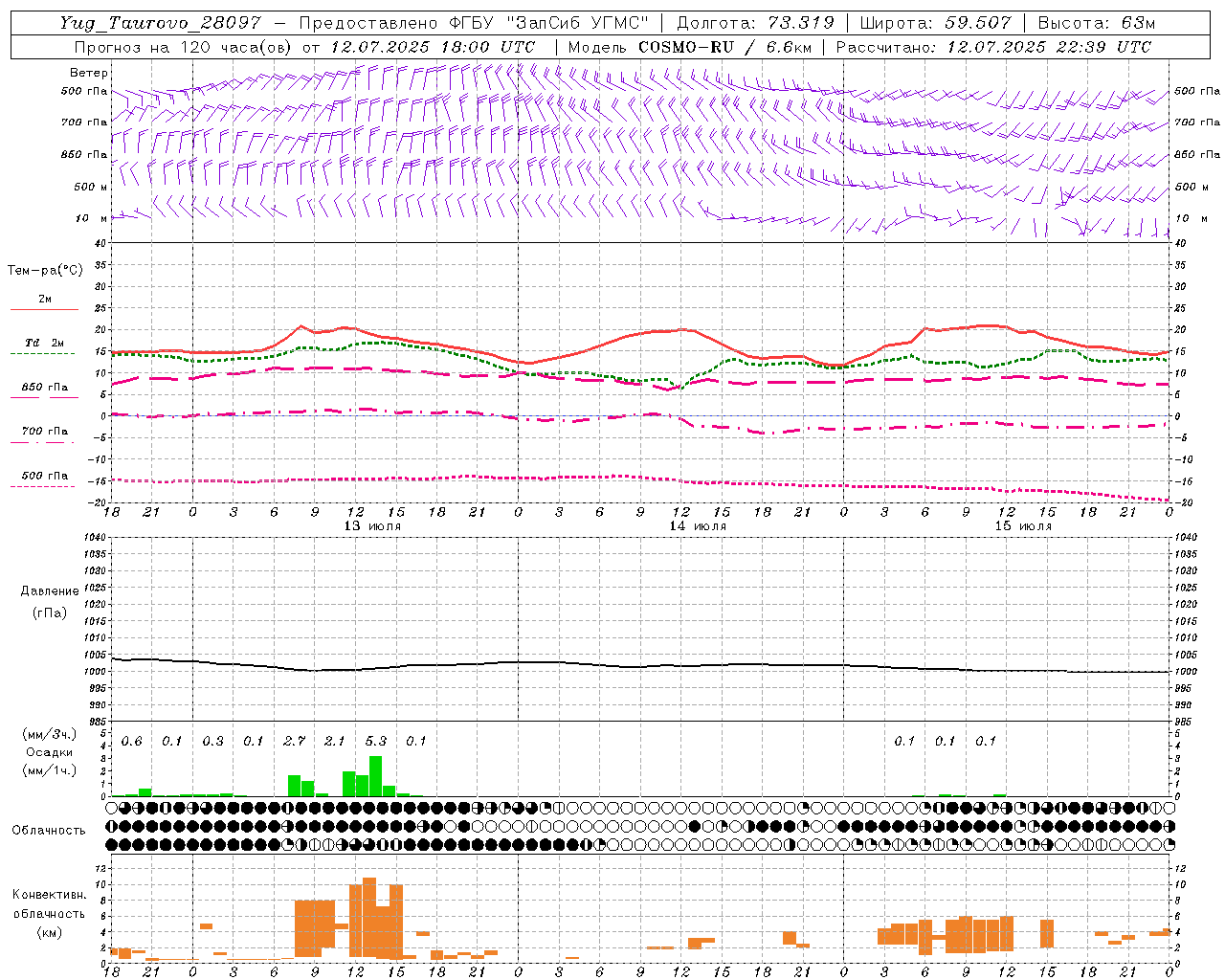1225x980 pixels.
Task: Click the station title Yug_Taurovo_28097
Action: point(160,23)
